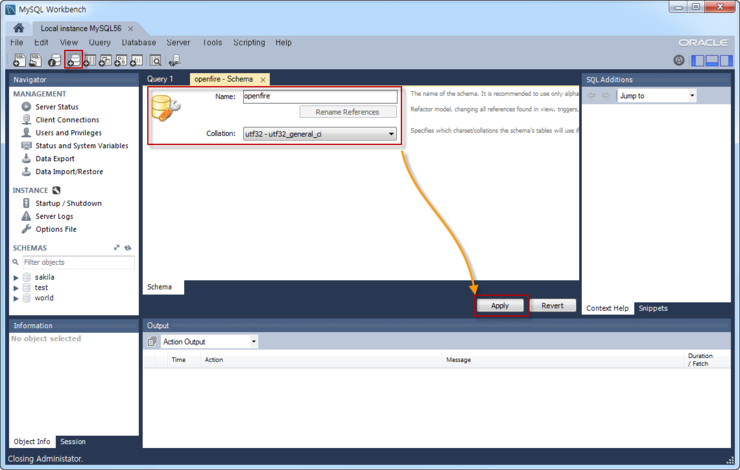Open the Jump to dropdown
Image resolution: width=740 pixels, height=470 pixels.
click(656, 96)
